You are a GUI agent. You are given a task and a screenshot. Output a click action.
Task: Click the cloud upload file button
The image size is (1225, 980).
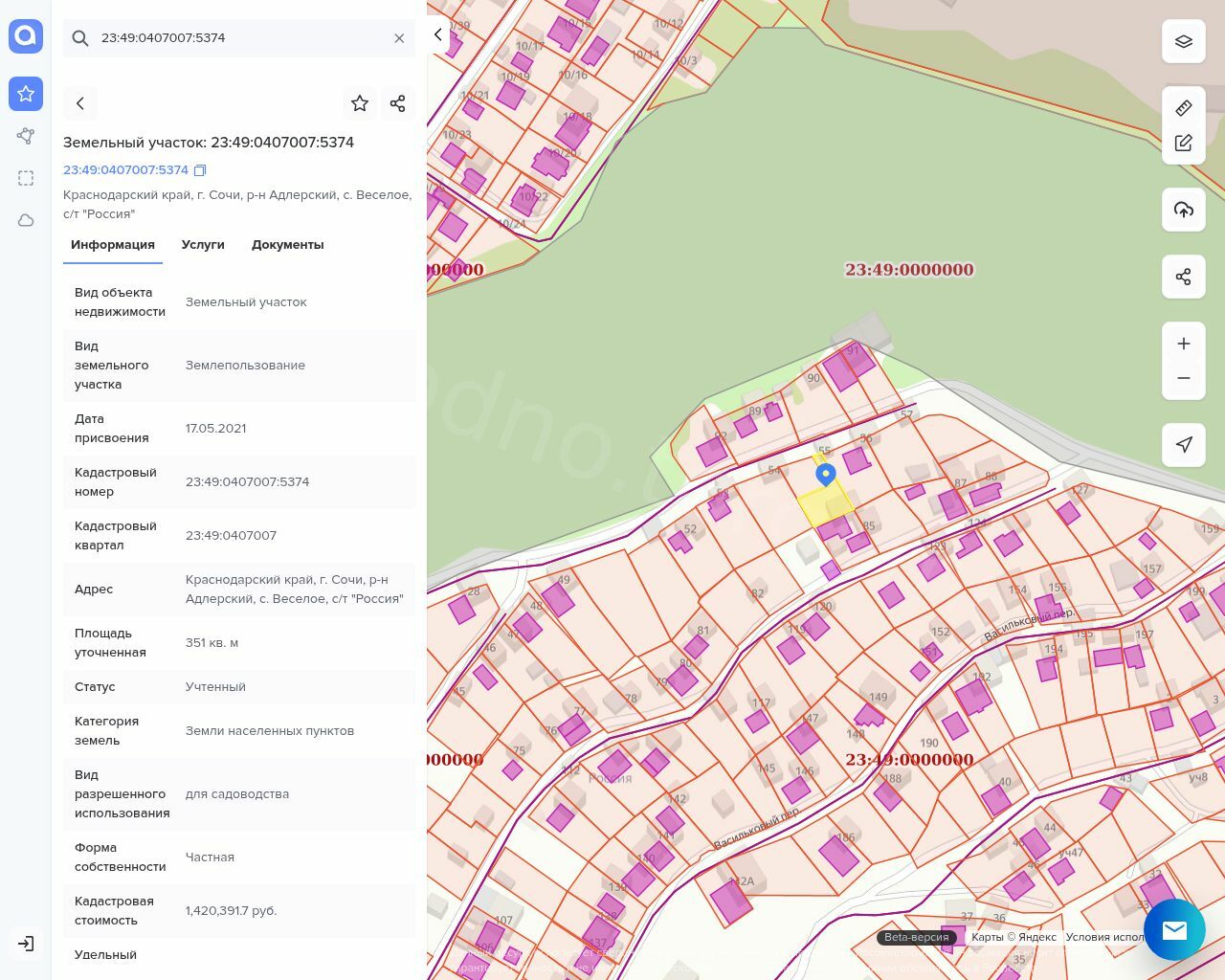point(1184,210)
